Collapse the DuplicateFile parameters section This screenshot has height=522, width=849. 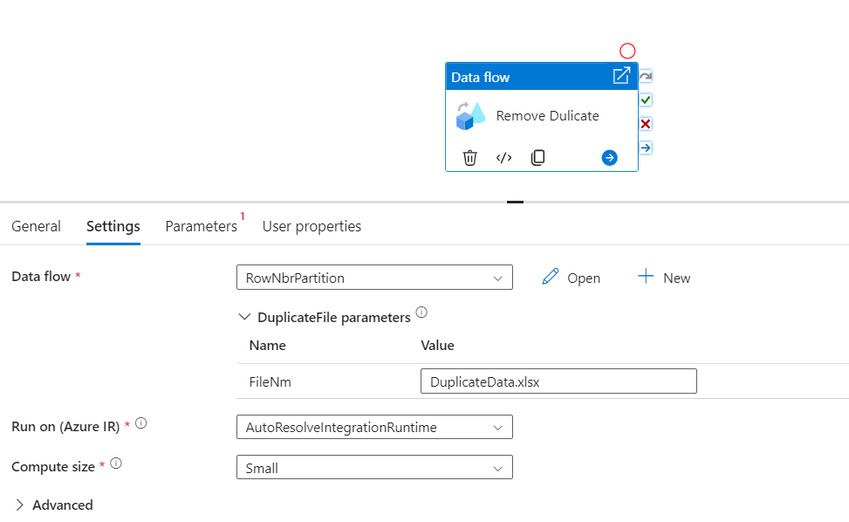pyautogui.click(x=244, y=317)
